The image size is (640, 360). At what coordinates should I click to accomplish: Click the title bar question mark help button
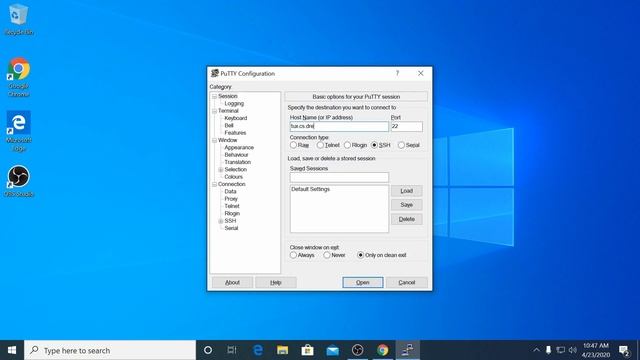(x=397, y=73)
